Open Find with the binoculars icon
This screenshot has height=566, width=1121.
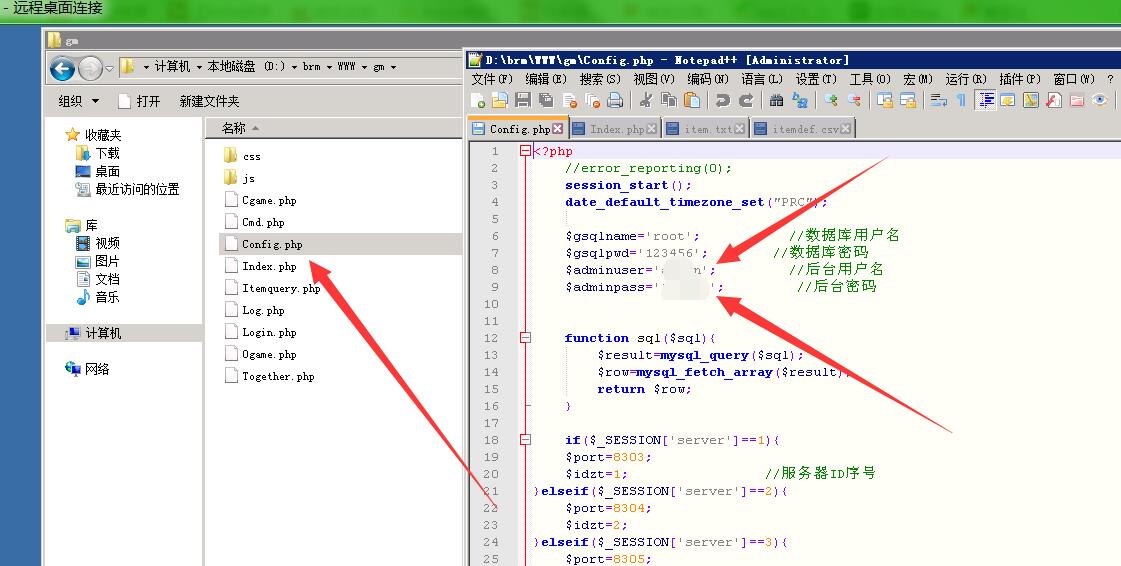pos(776,100)
